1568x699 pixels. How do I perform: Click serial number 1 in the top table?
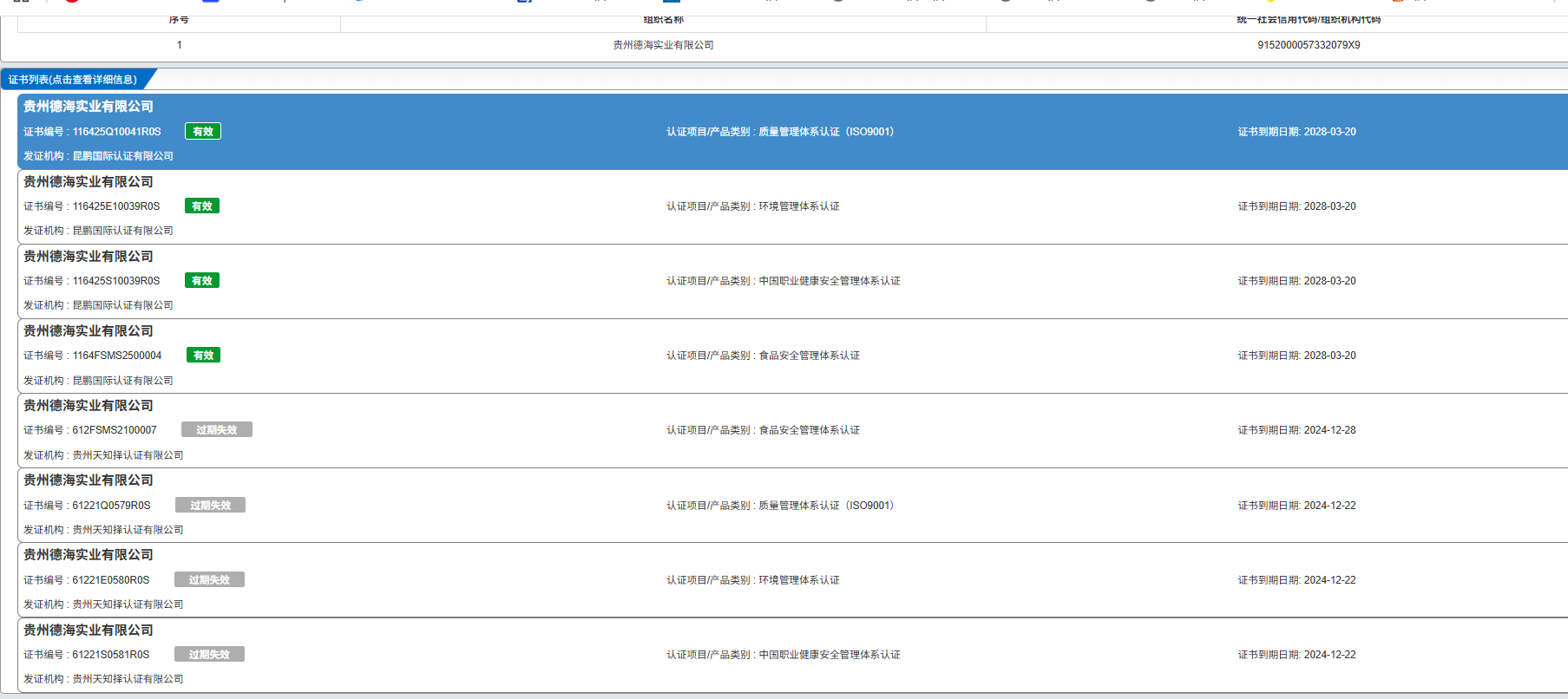(180, 45)
